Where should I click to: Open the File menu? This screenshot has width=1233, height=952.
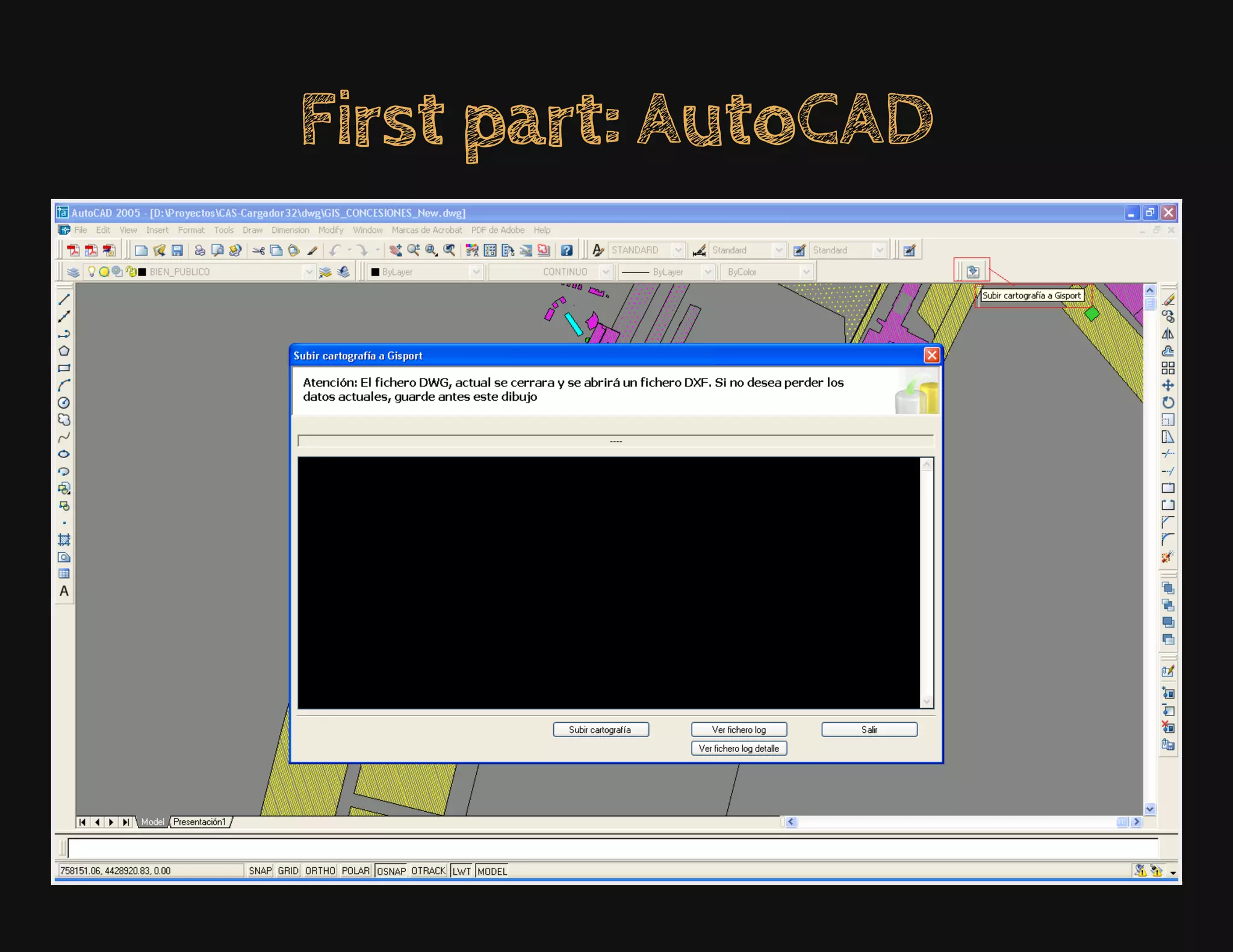81,230
